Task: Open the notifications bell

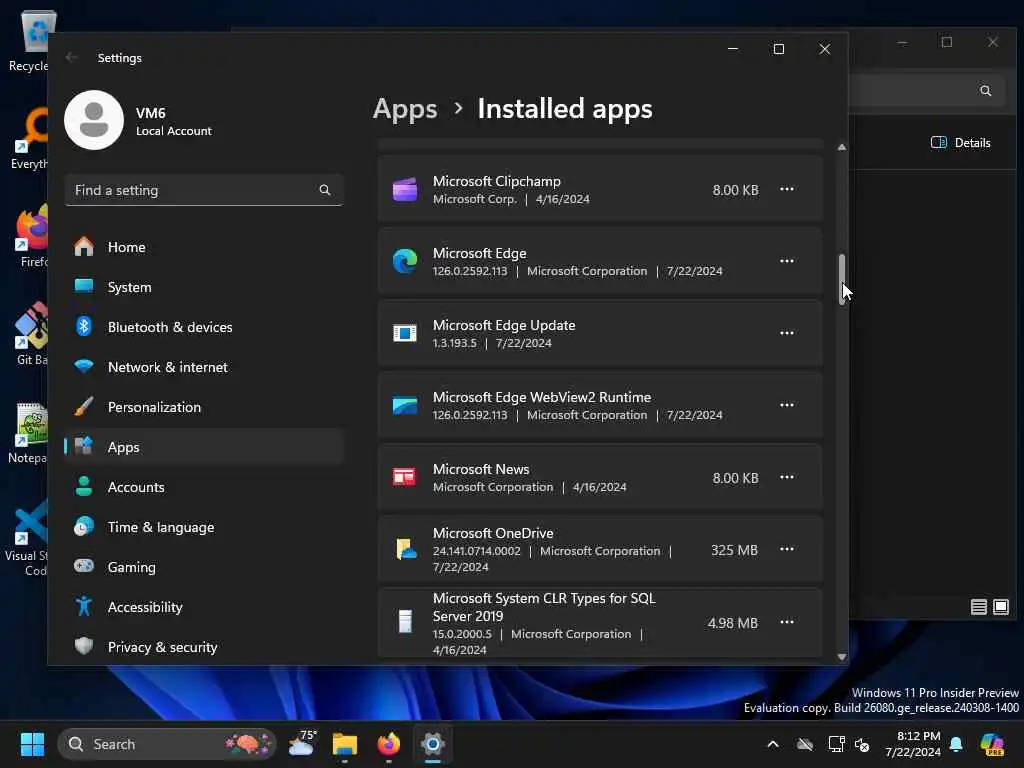Action: coord(956,744)
